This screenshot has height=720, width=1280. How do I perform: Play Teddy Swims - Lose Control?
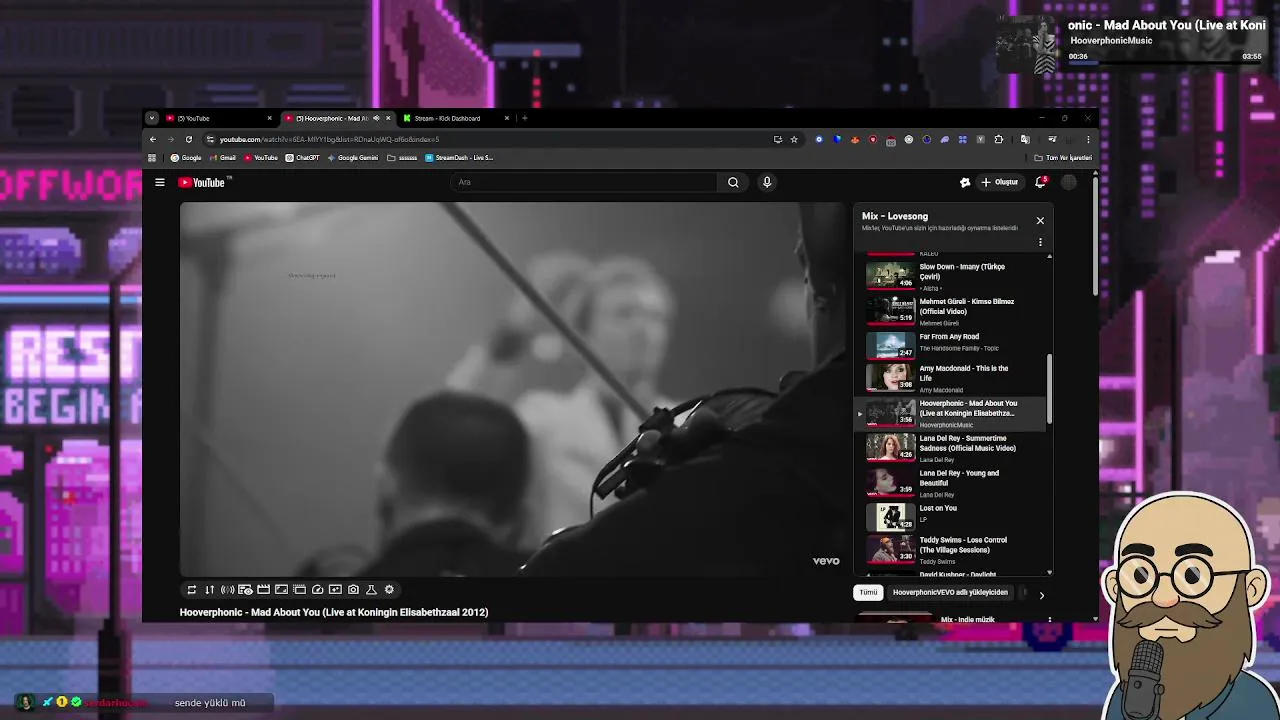pos(951,550)
